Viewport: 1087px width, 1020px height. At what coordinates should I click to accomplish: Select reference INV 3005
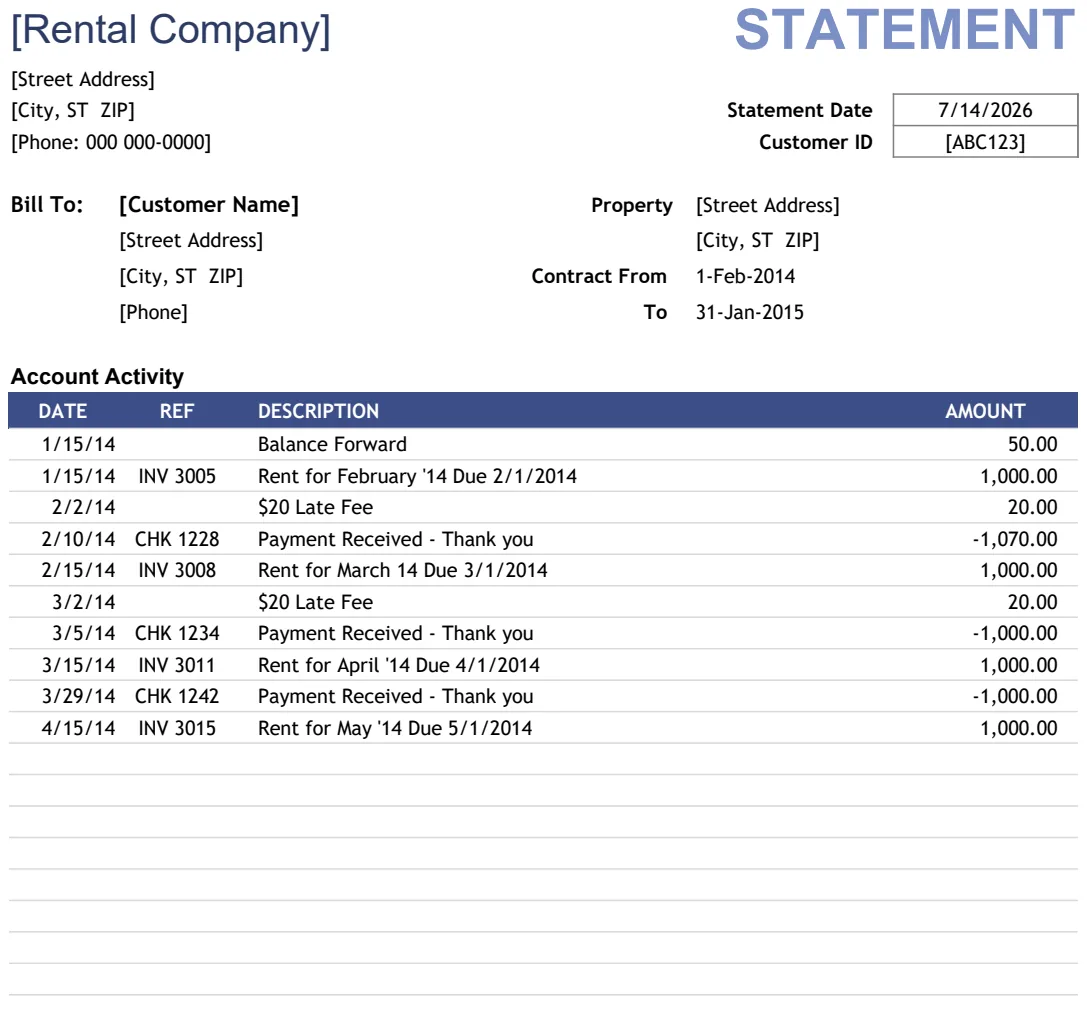click(x=177, y=476)
